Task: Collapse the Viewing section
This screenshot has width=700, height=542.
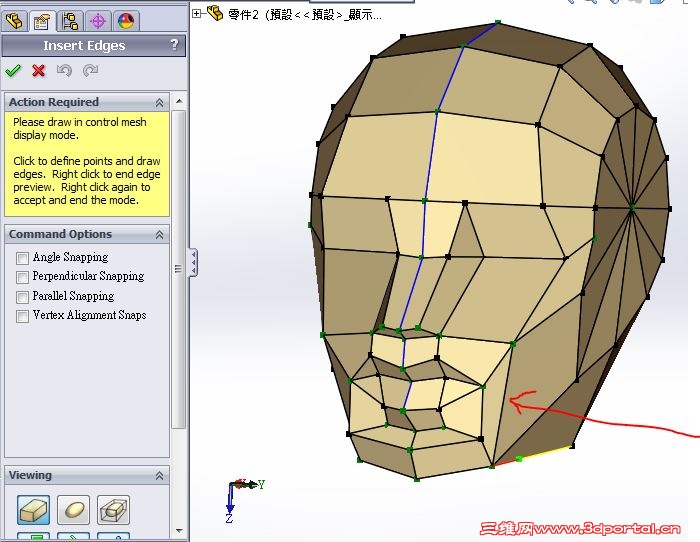Action: (x=159, y=476)
